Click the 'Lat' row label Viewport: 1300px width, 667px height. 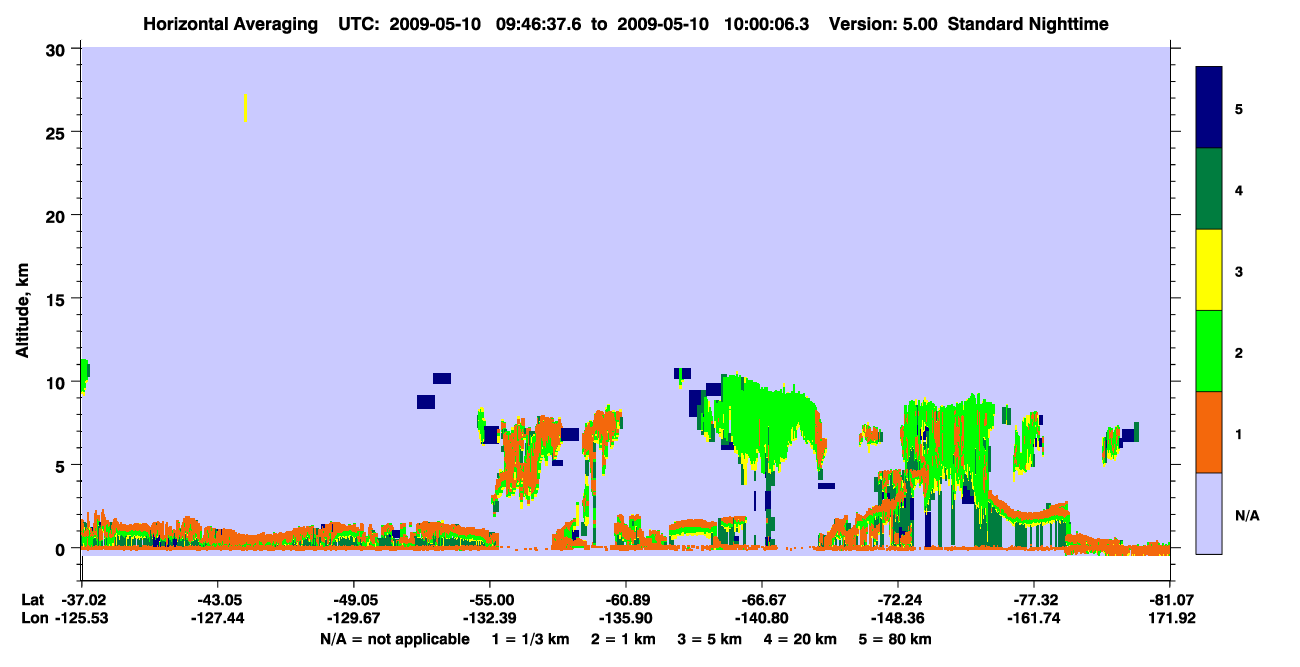31,600
